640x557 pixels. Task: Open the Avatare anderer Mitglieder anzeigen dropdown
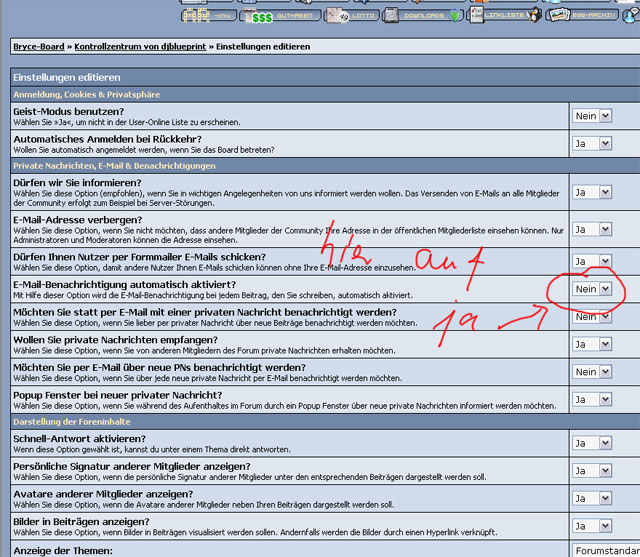(592, 498)
